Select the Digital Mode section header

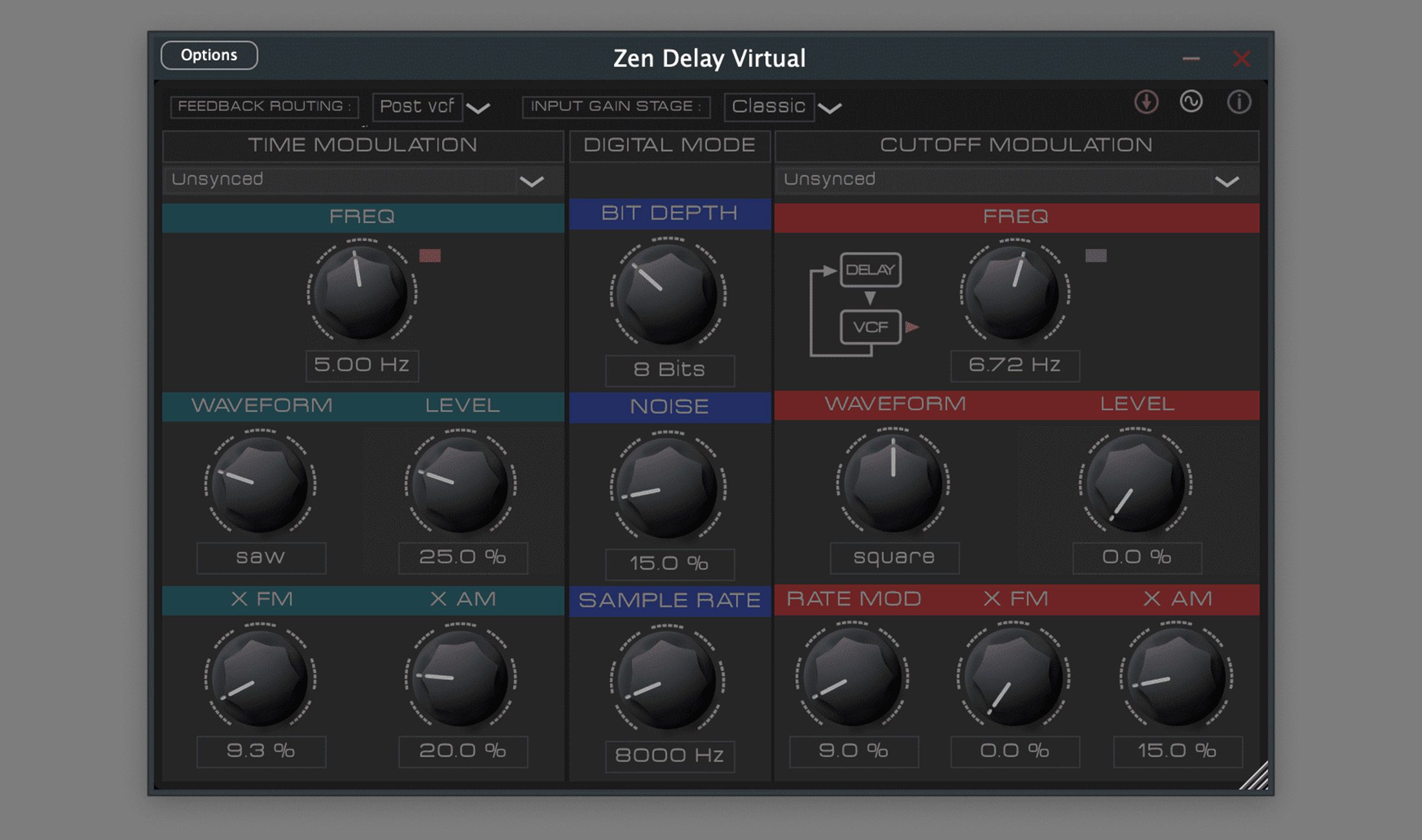click(x=669, y=145)
